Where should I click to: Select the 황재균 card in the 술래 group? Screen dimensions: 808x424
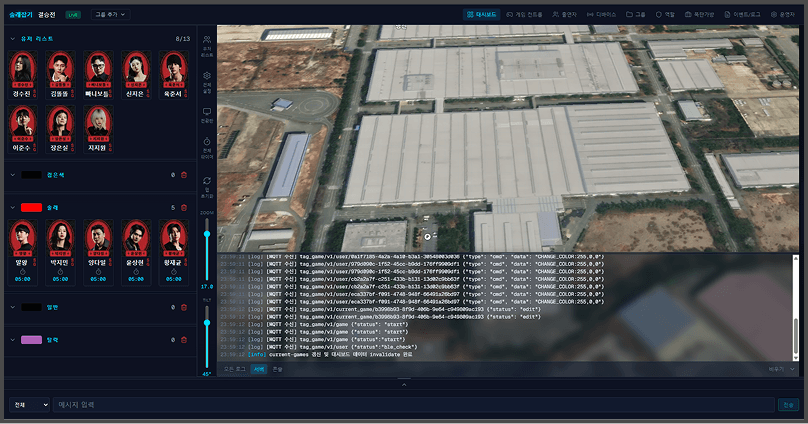pyautogui.click(x=174, y=252)
